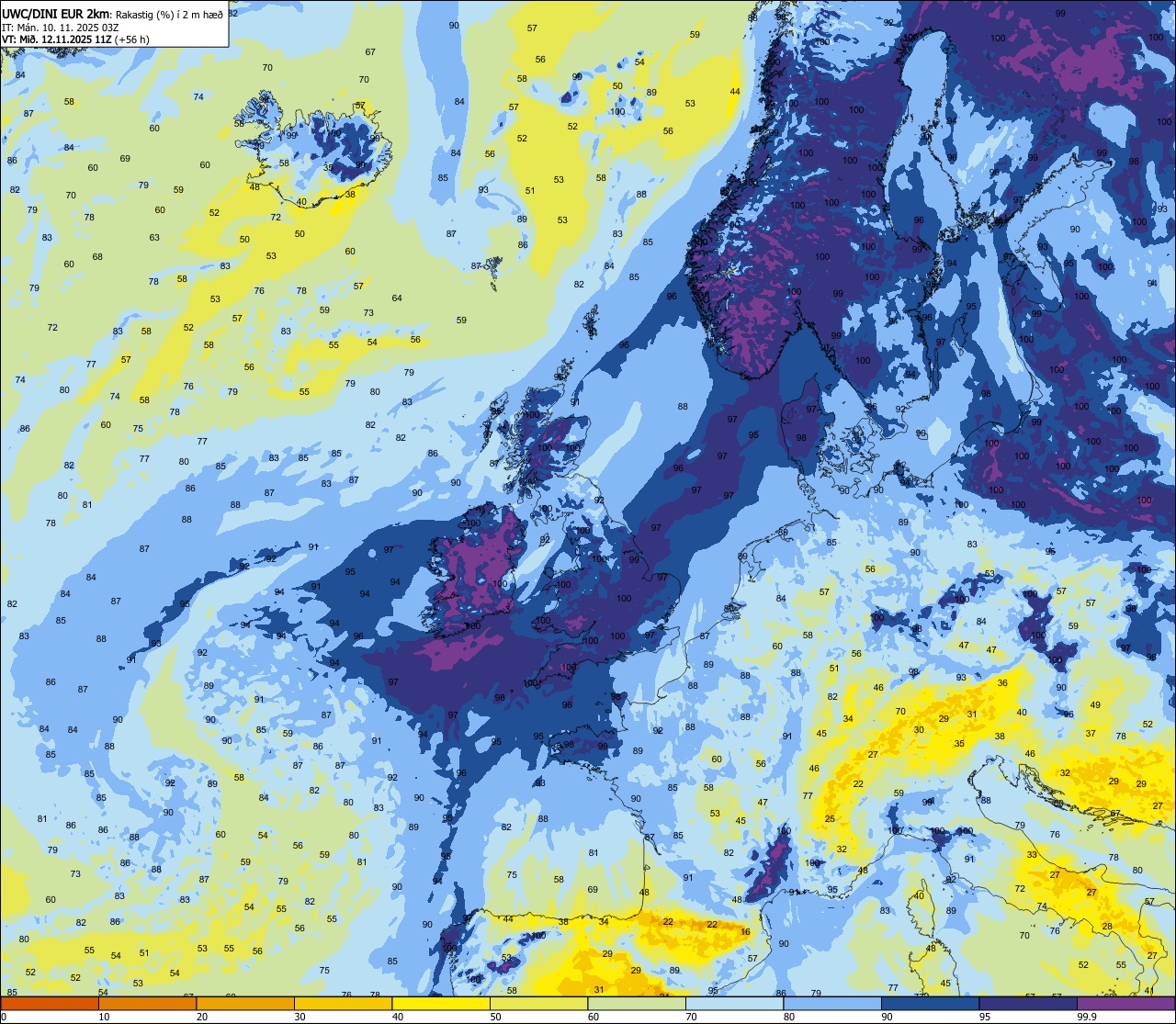Click the '64' humidity value on the map
Image resolution: width=1176 pixels, height=1024 pixels.
point(397,298)
